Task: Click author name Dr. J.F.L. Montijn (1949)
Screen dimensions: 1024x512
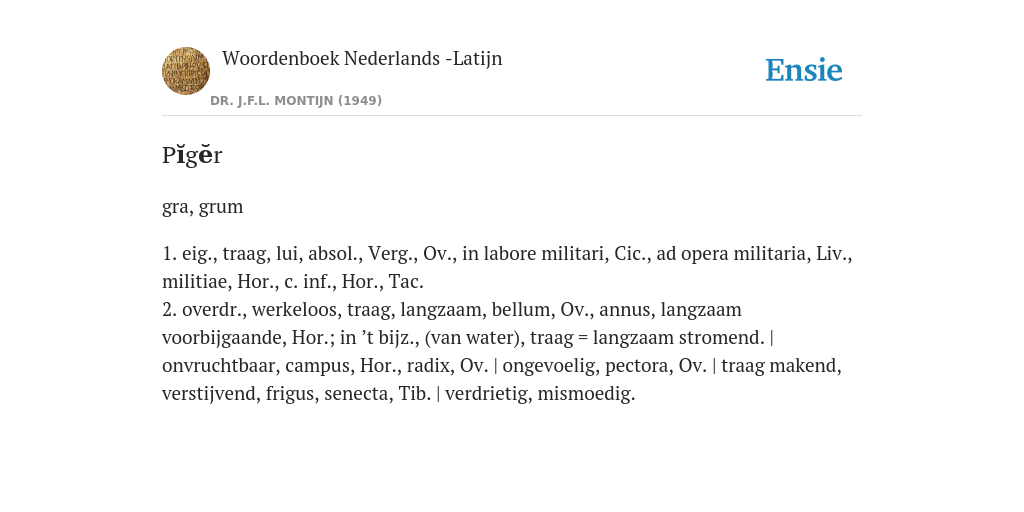Action: (296, 101)
